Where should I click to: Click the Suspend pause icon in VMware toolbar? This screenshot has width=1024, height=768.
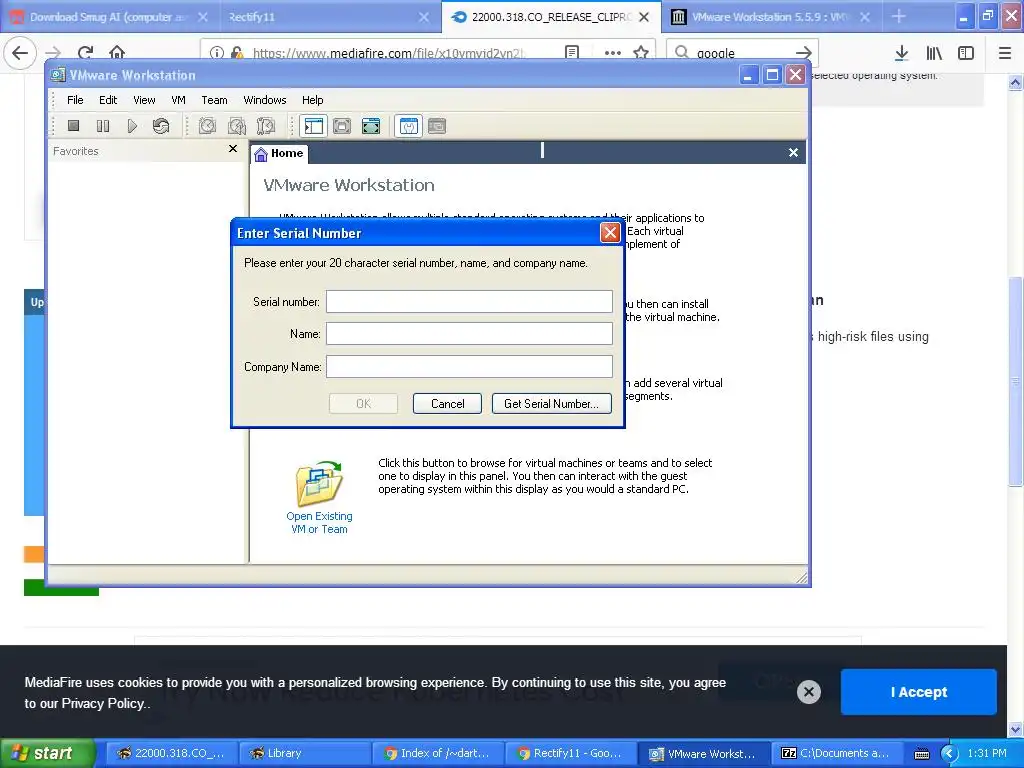click(x=103, y=125)
